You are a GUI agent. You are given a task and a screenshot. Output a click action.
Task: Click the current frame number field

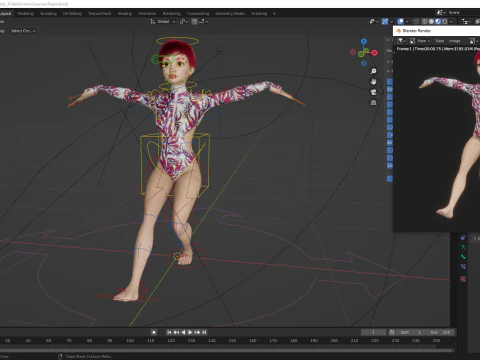373,332
